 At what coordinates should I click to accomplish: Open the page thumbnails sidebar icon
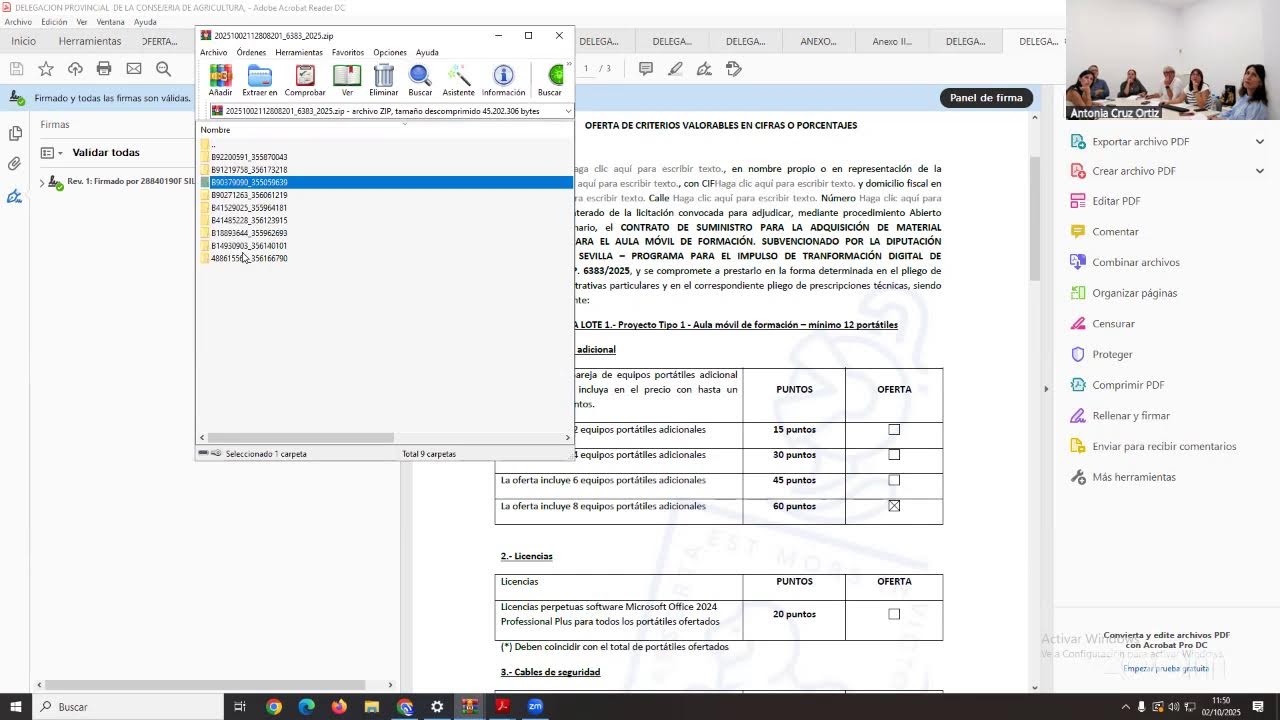point(15,133)
